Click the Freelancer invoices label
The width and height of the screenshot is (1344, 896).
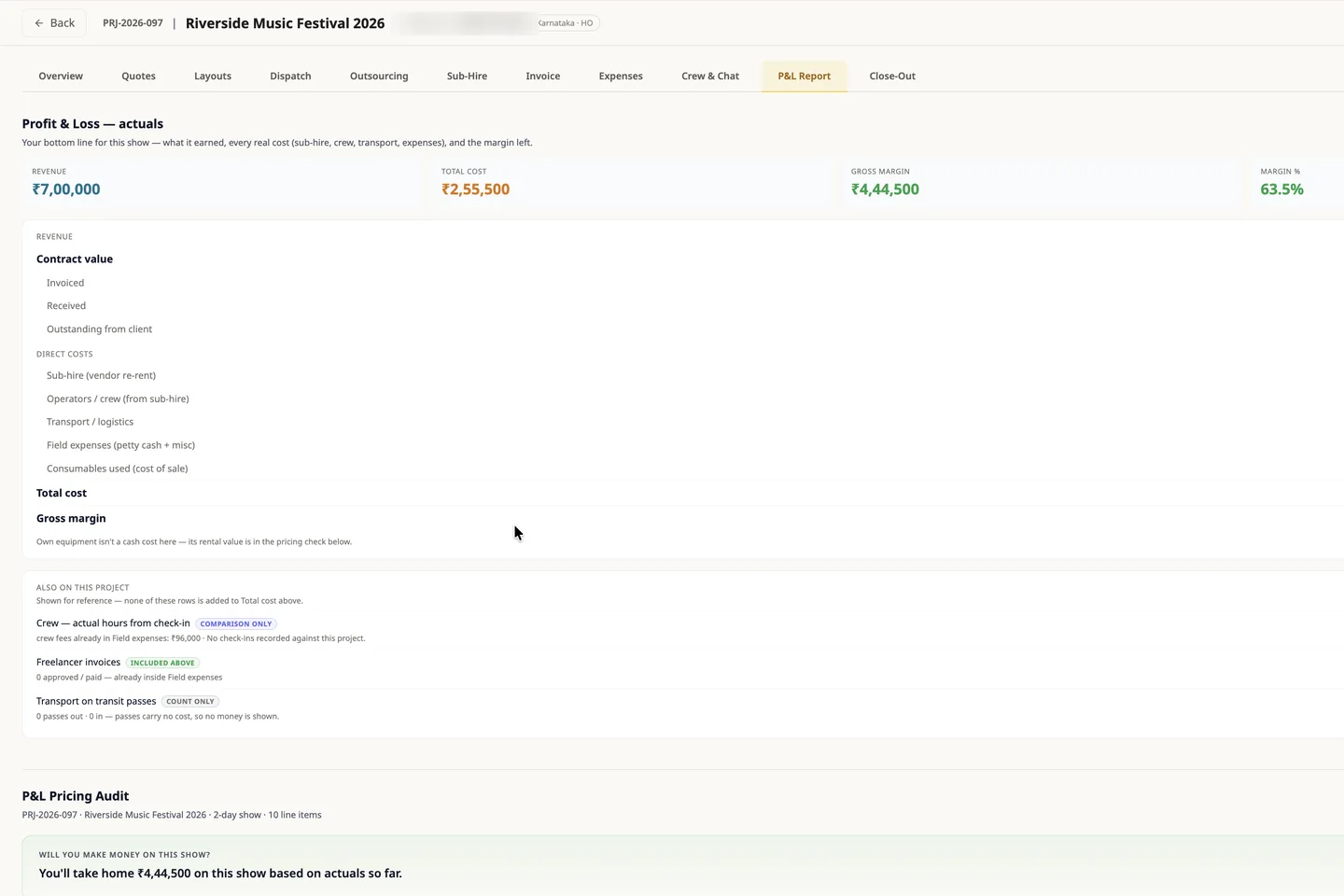78,663
